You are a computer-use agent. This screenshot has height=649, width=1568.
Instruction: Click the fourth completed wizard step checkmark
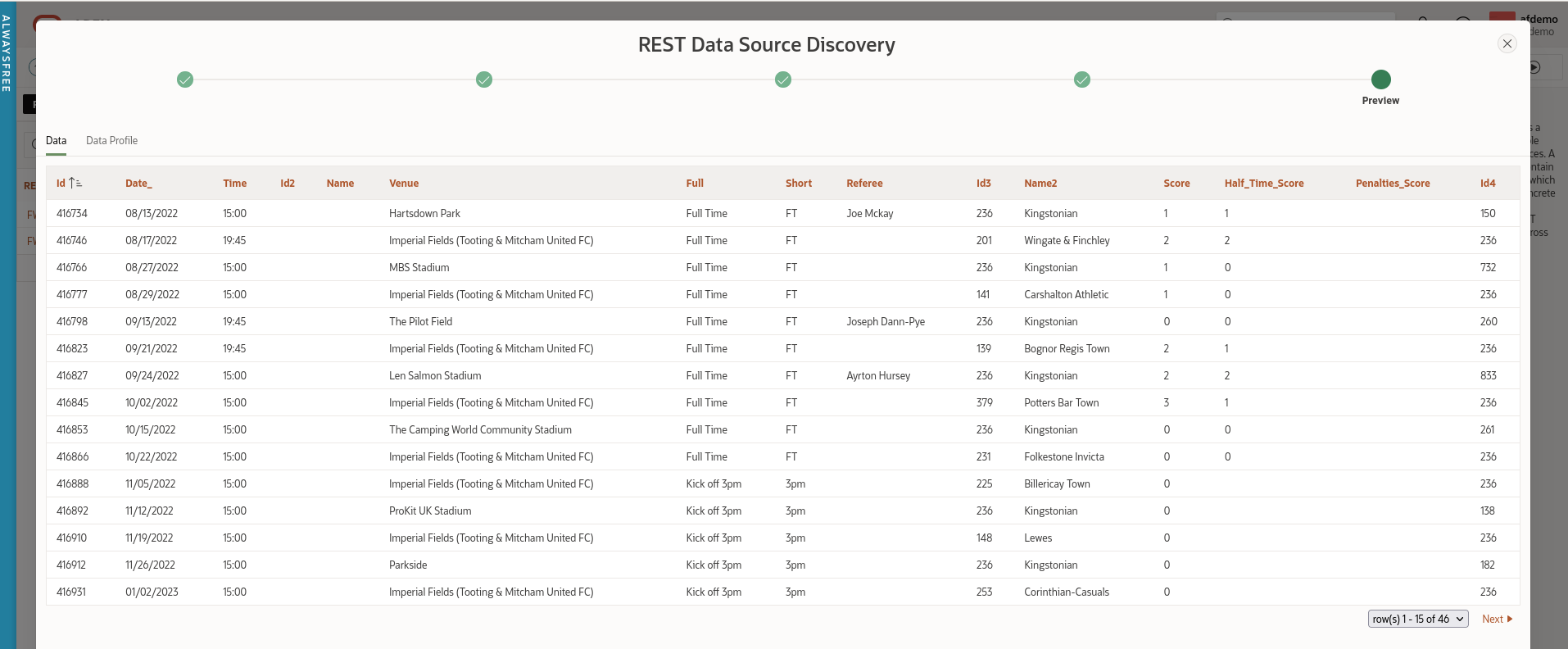[1082, 79]
